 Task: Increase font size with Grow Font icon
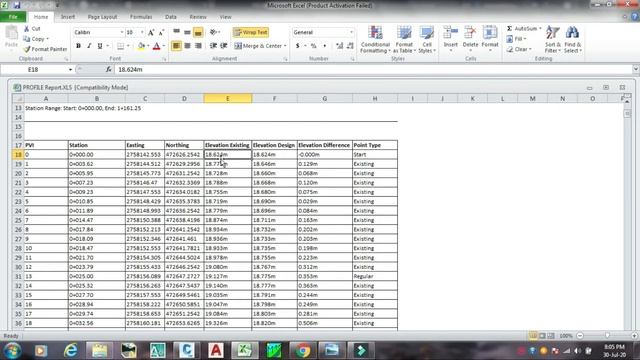click(151, 32)
